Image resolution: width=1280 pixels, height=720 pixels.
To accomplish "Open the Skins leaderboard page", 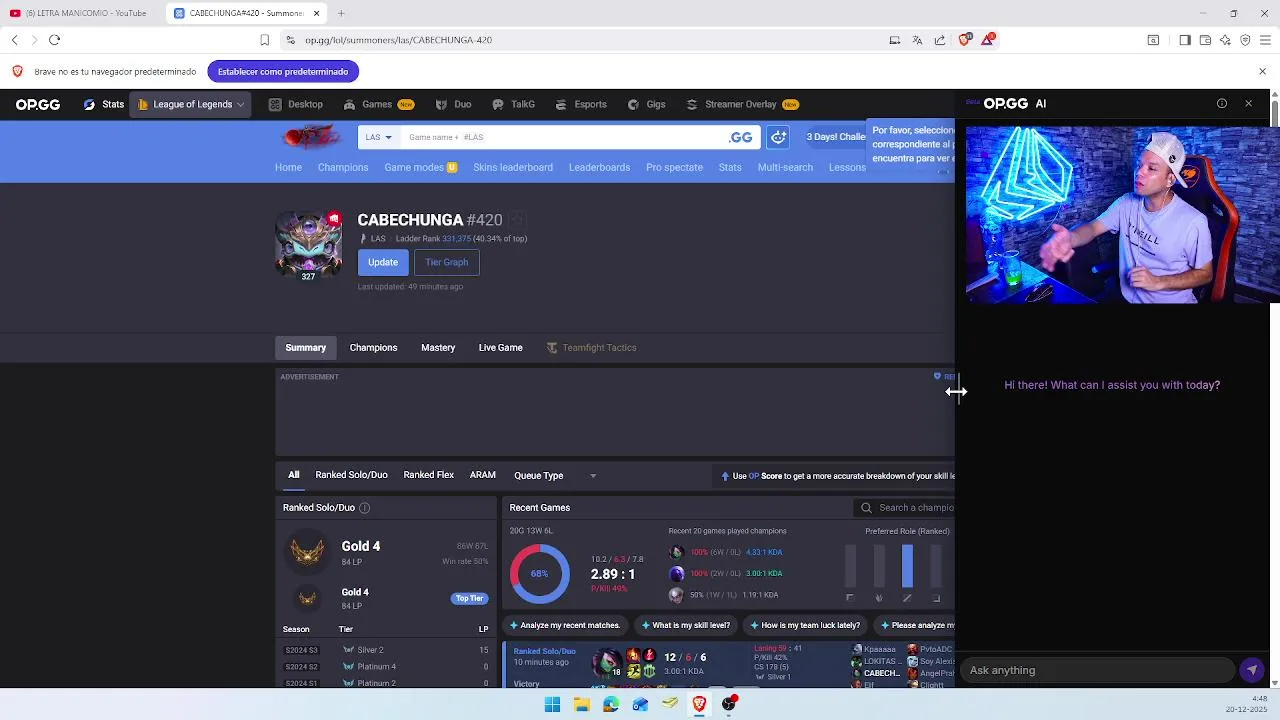I will [x=513, y=167].
